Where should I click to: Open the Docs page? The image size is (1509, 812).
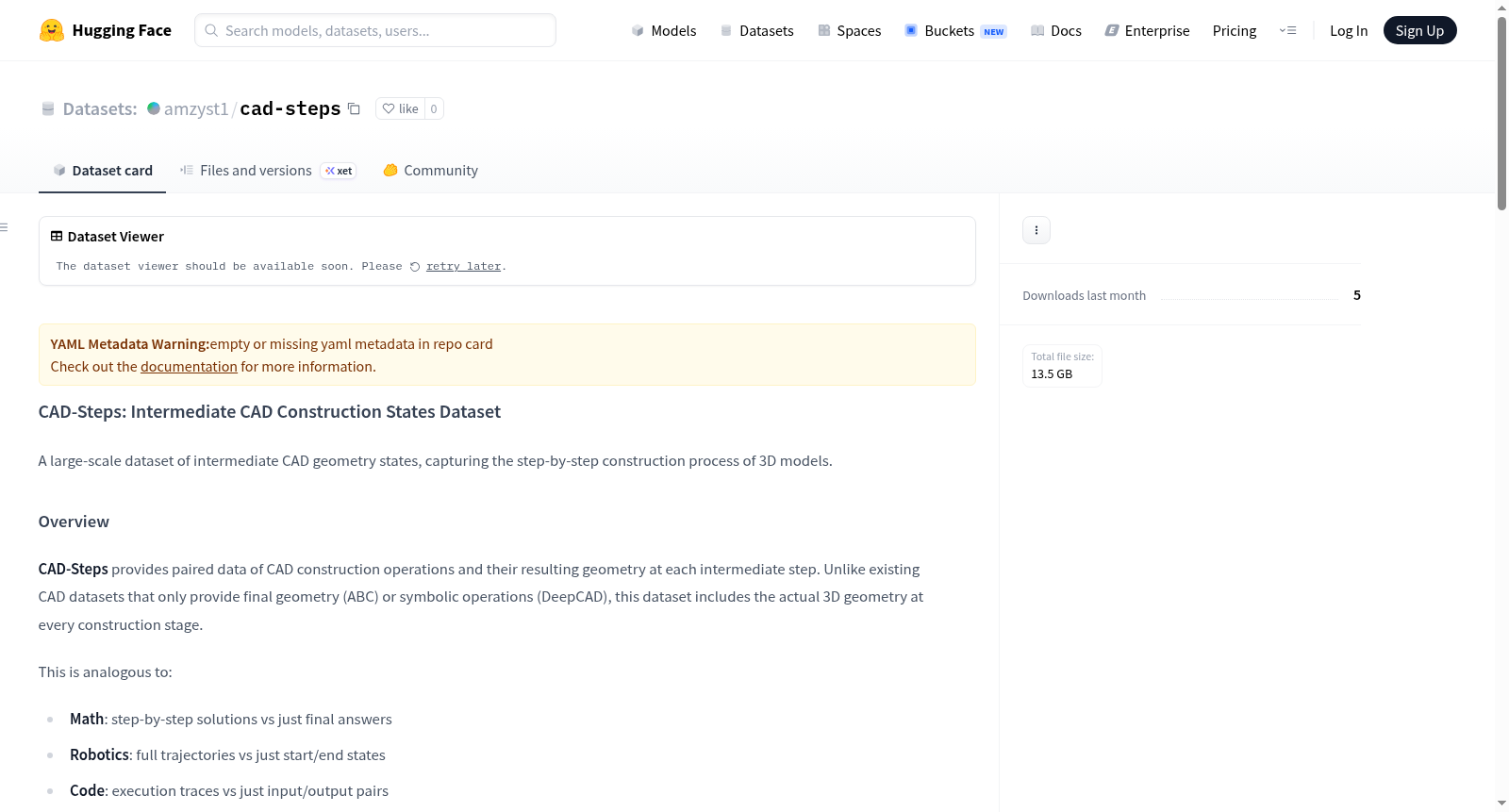pyautogui.click(x=1055, y=30)
